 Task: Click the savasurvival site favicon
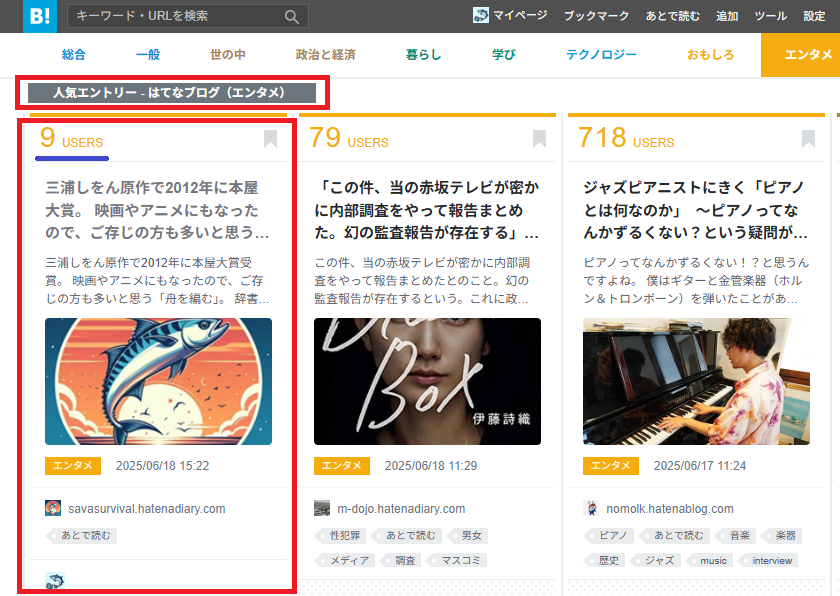point(52,508)
